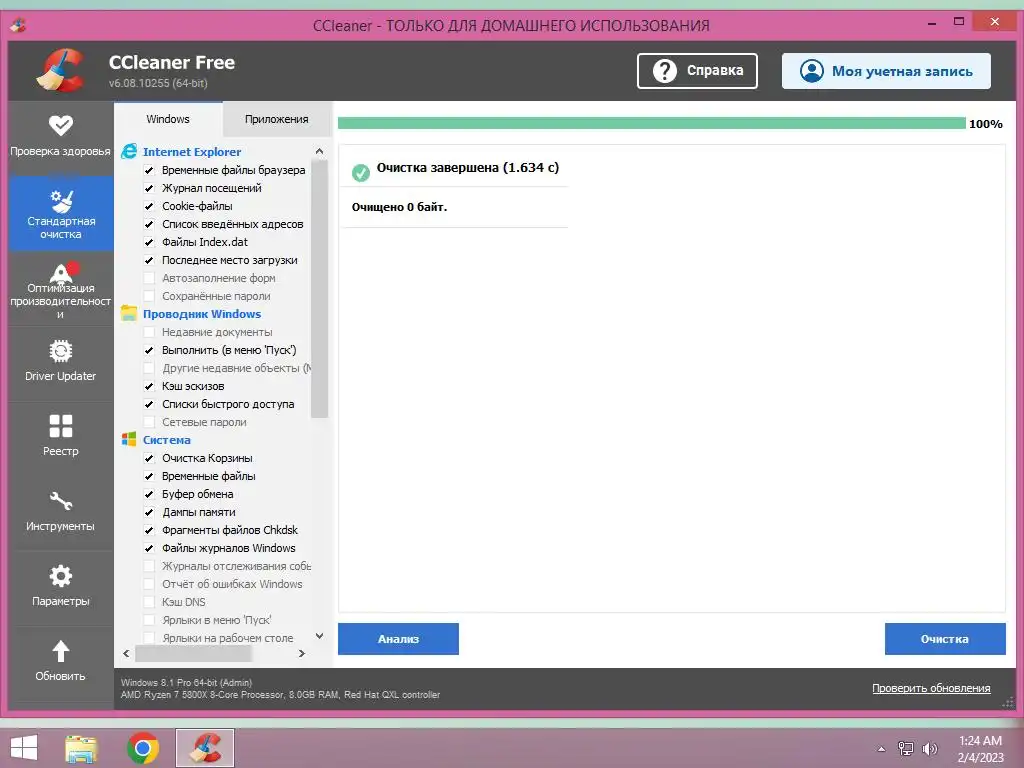Screen dimensions: 1024x768
Task: Enable Автозаполнение форм checkbox
Action: tap(149, 278)
